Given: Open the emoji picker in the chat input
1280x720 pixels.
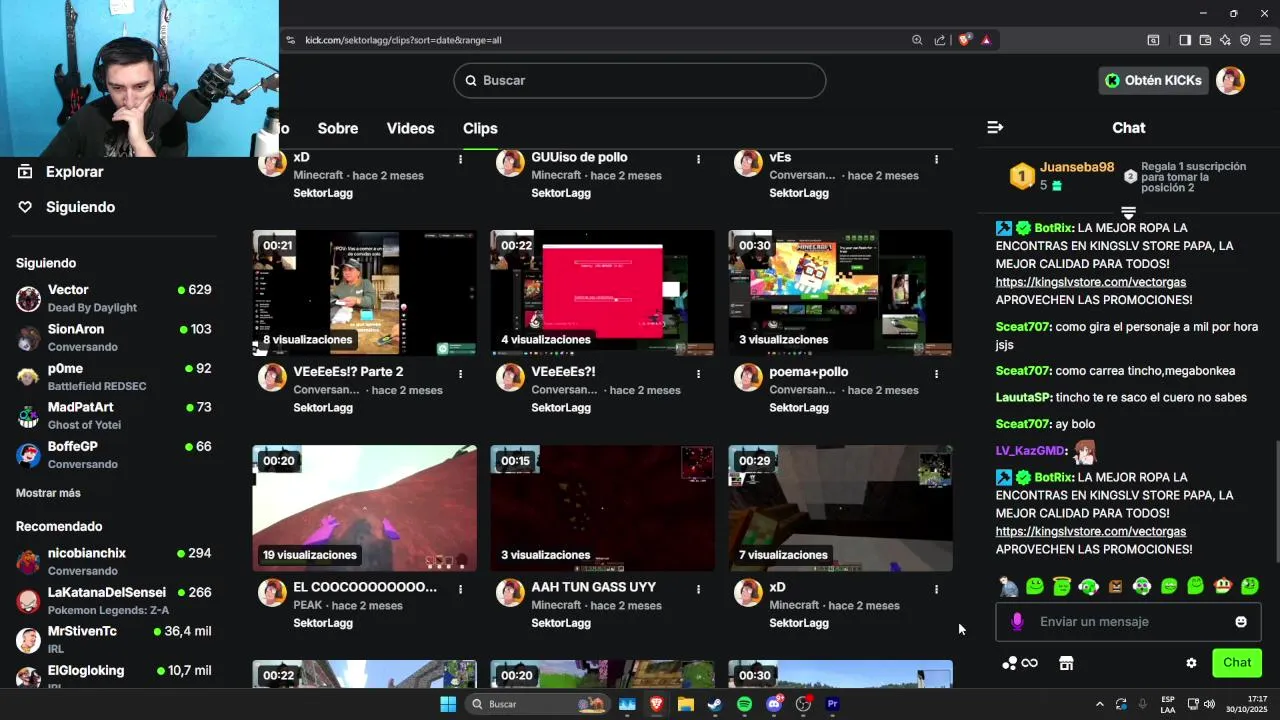Looking at the screenshot, I should pyautogui.click(x=1241, y=622).
